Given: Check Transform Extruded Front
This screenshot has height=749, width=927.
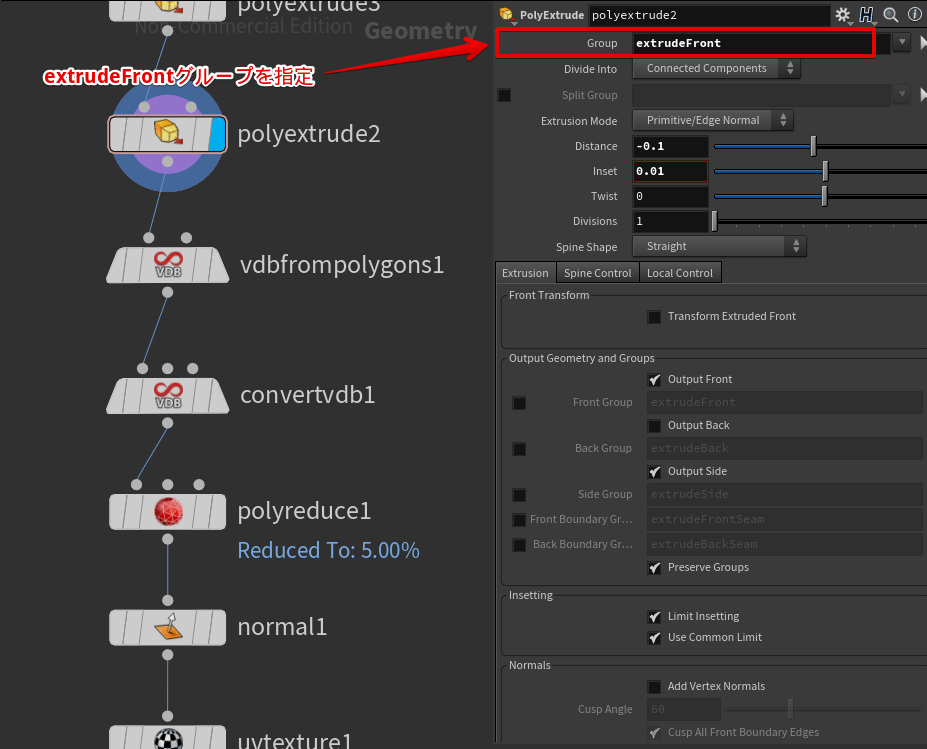Looking at the screenshot, I should [x=654, y=317].
